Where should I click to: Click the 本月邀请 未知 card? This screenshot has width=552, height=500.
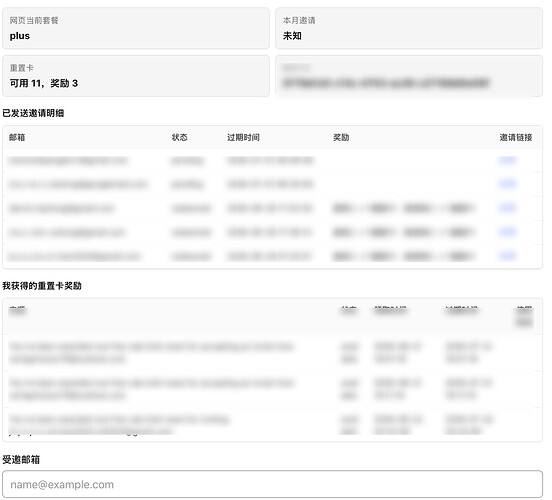pyautogui.click(x=409, y=28)
